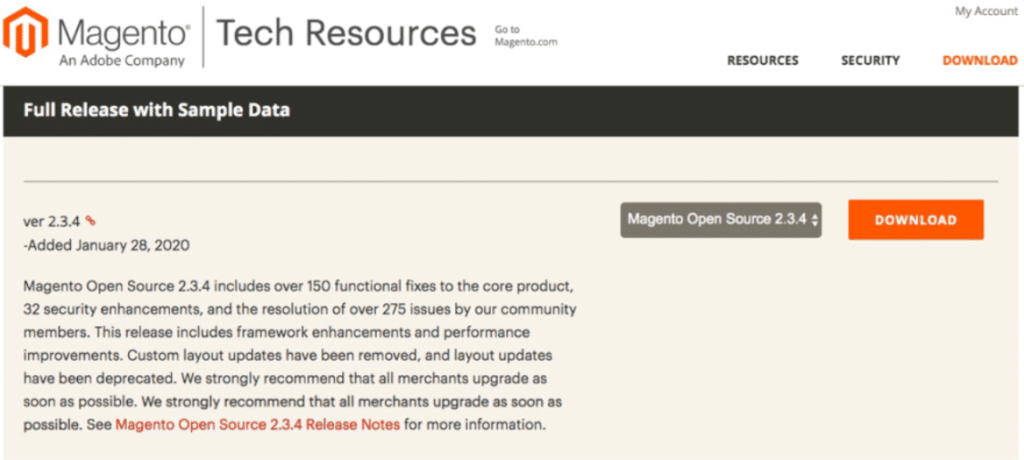
Task: Click the Added January 28, 2020 text
Action: coord(106,246)
